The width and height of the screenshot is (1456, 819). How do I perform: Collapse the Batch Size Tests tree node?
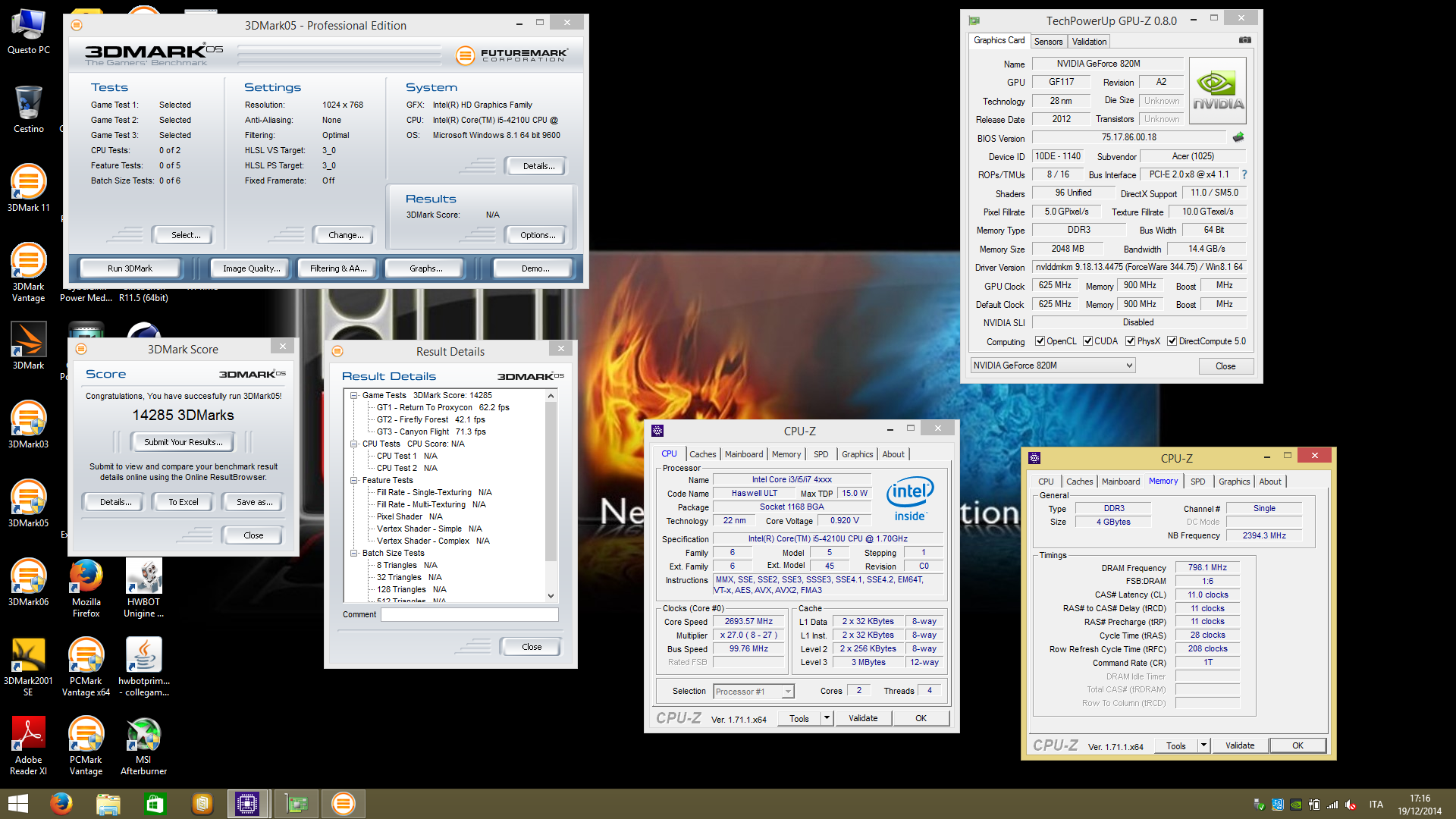(x=353, y=553)
